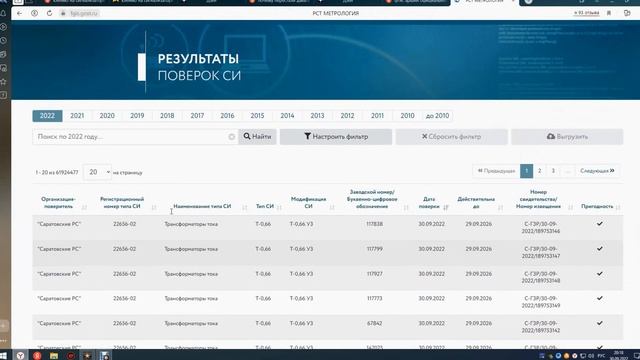Click the Найти search button
This screenshot has width=640, height=360.
click(x=257, y=137)
